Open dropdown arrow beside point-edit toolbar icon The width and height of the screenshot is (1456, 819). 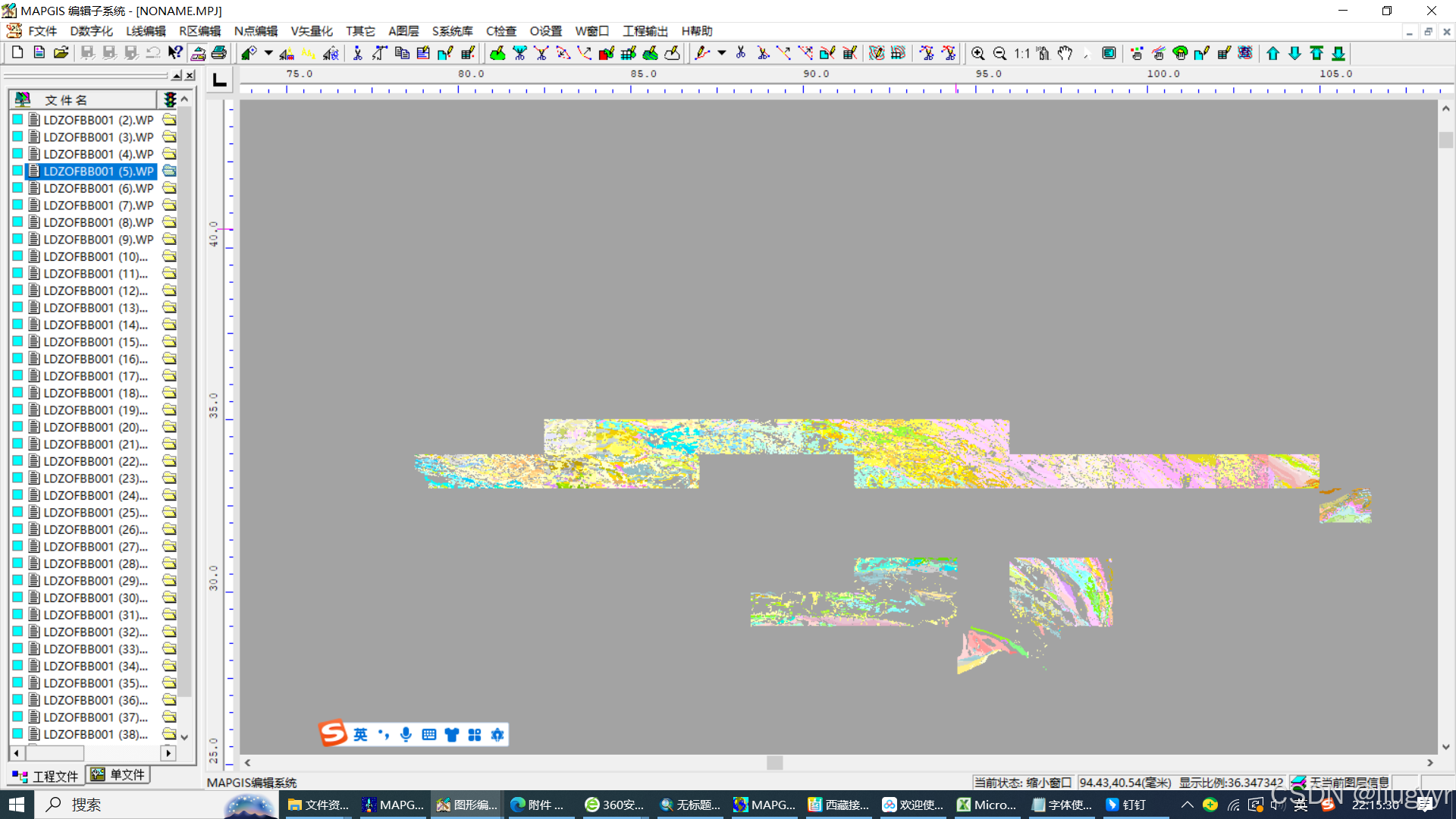coord(268,52)
